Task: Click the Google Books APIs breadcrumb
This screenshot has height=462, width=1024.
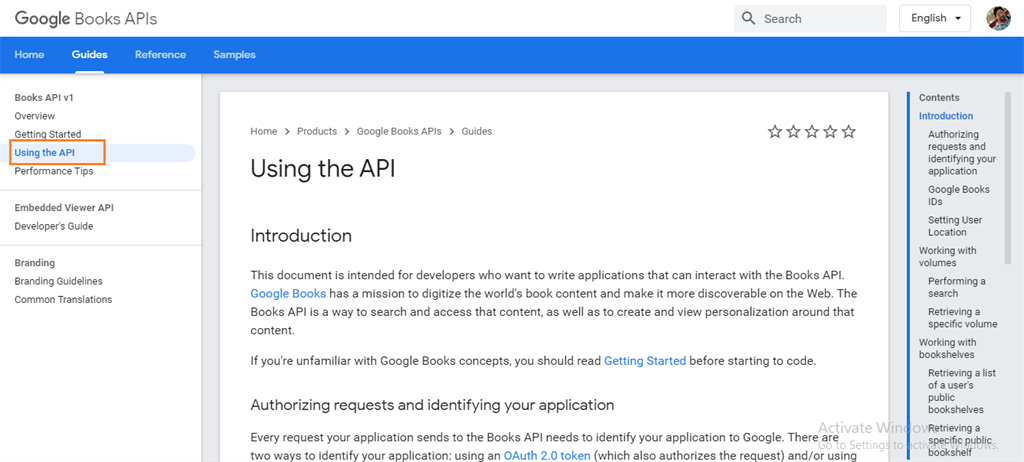Action: [x=399, y=131]
